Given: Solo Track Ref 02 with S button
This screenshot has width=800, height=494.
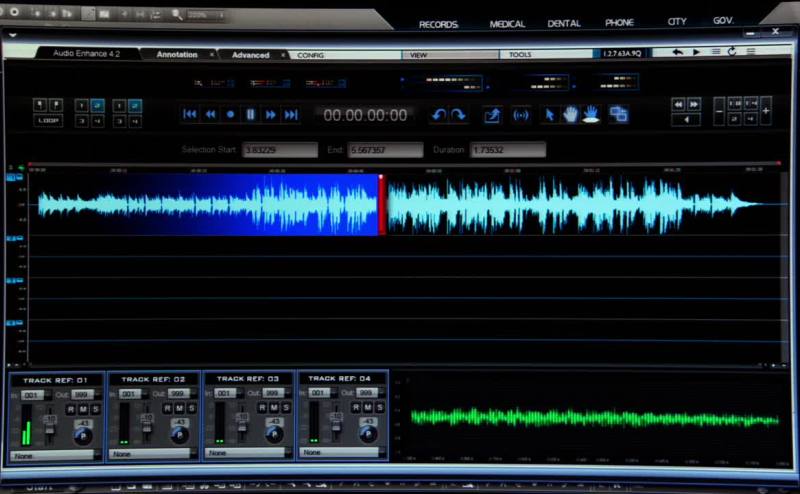Looking at the screenshot, I should (190, 408).
